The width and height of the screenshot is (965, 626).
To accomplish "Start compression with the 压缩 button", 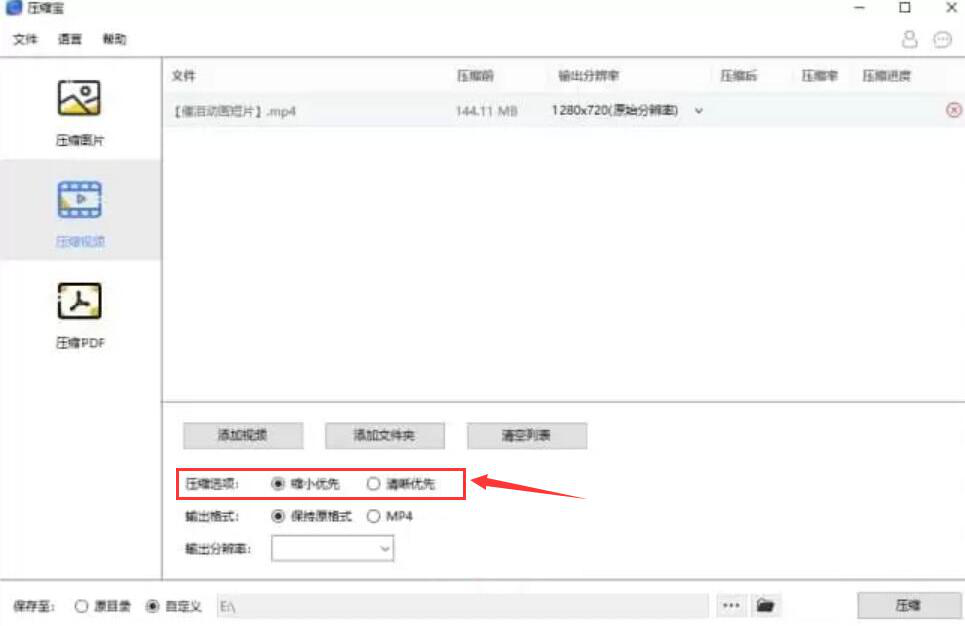I will point(909,606).
